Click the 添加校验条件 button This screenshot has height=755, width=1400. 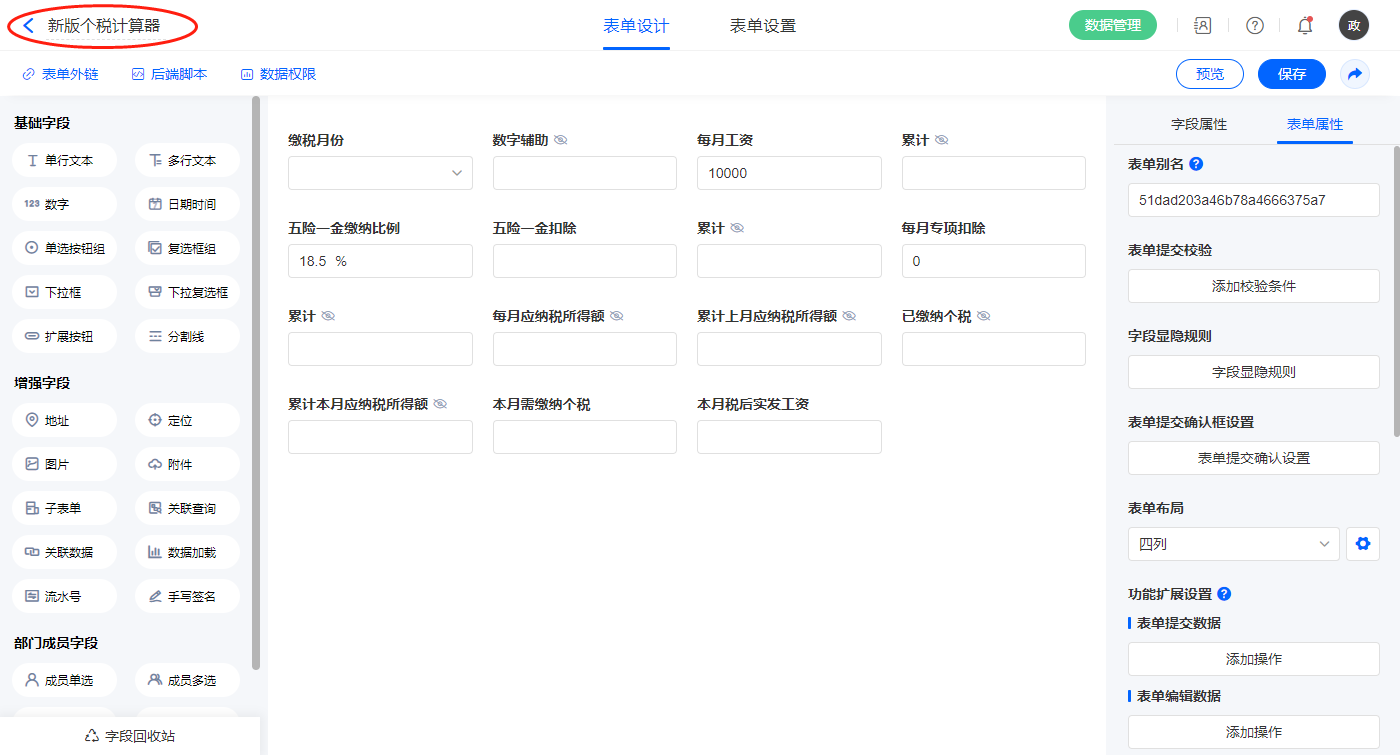[1253, 286]
